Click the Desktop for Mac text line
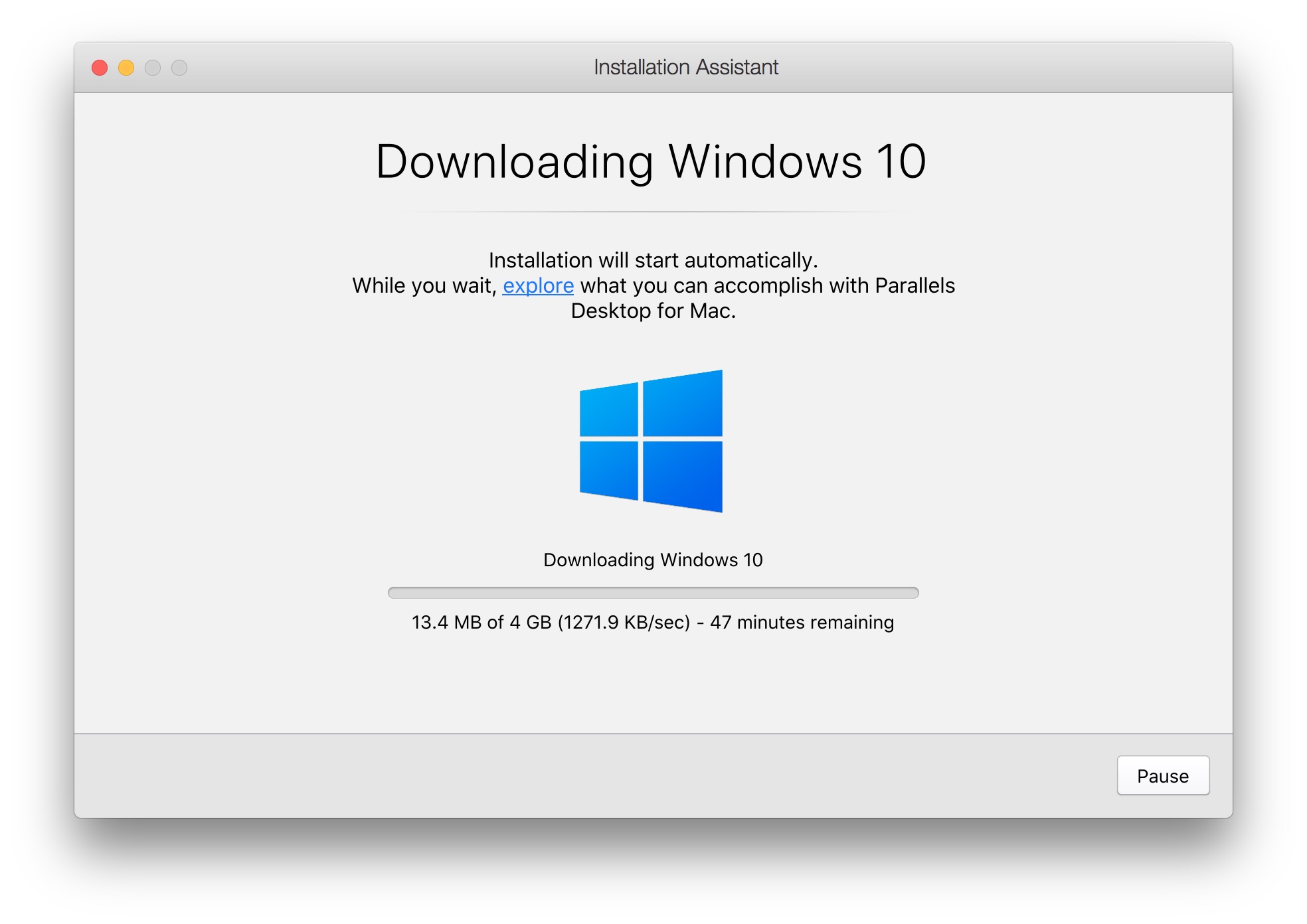This screenshot has height=924, width=1307. point(653,311)
